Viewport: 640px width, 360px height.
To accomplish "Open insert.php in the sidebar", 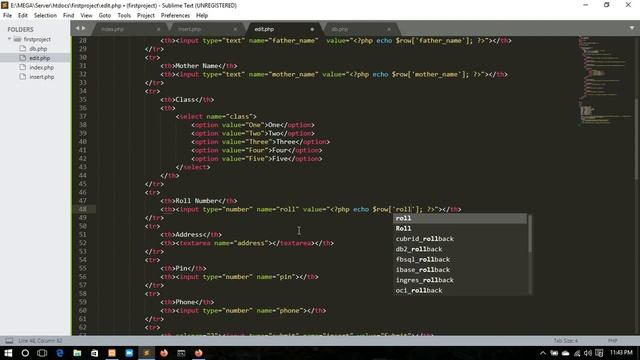I will click(42, 77).
